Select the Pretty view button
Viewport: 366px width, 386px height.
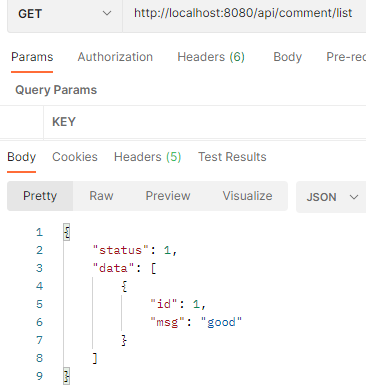coord(40,196)
